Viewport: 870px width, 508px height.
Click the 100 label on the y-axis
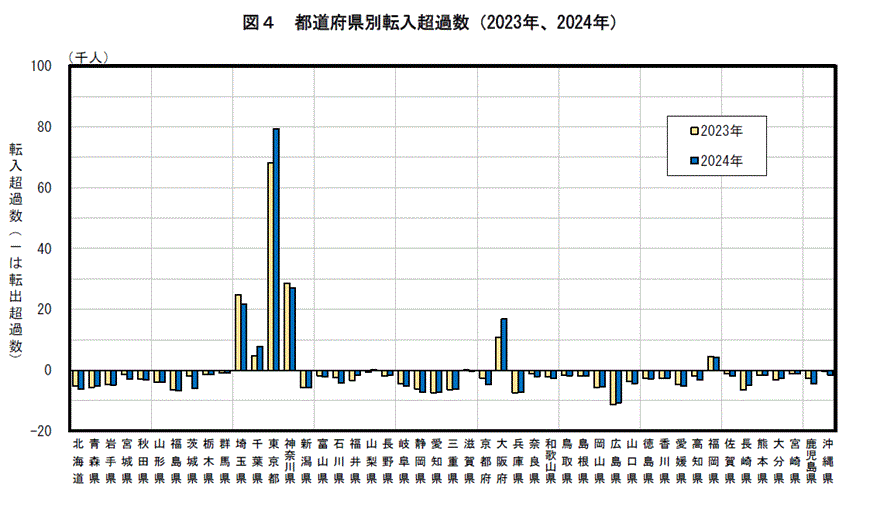click(41, 66)
